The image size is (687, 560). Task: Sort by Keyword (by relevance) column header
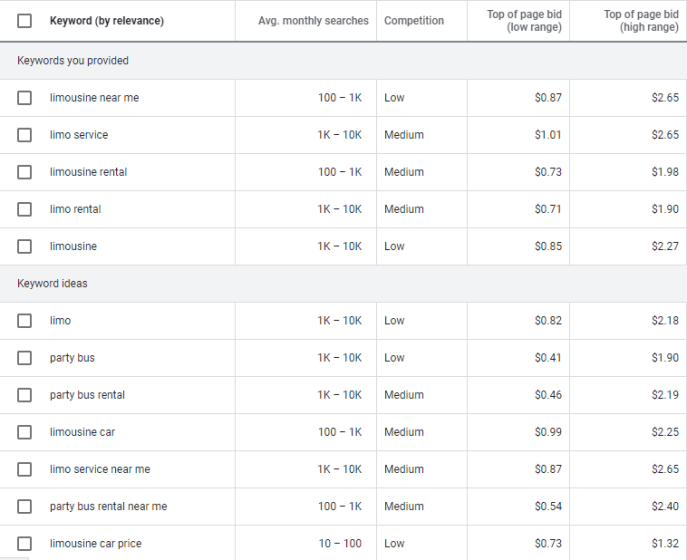[106, 21]
